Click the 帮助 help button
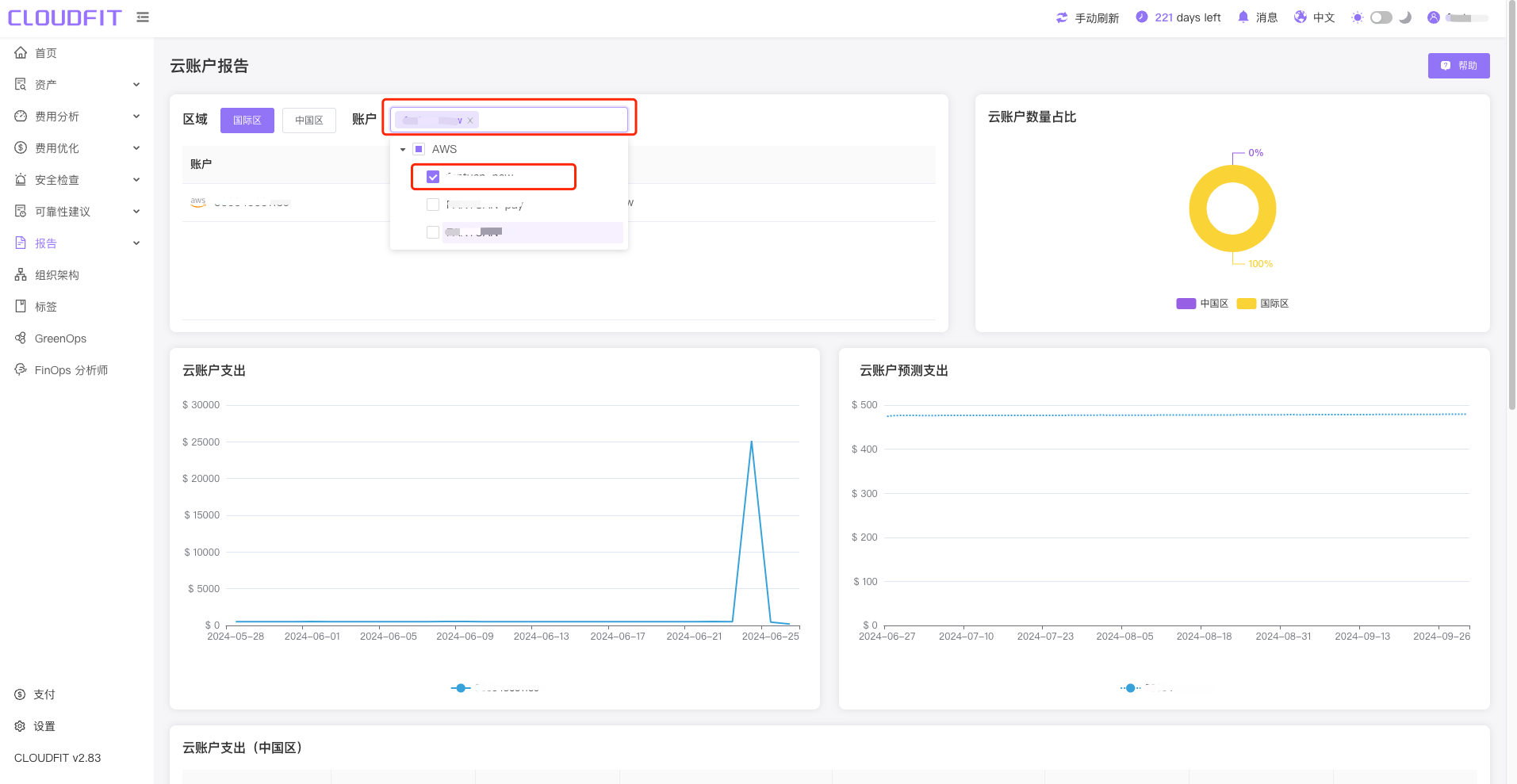The width and height of the screenshot is (1517, 784). 1459,66
